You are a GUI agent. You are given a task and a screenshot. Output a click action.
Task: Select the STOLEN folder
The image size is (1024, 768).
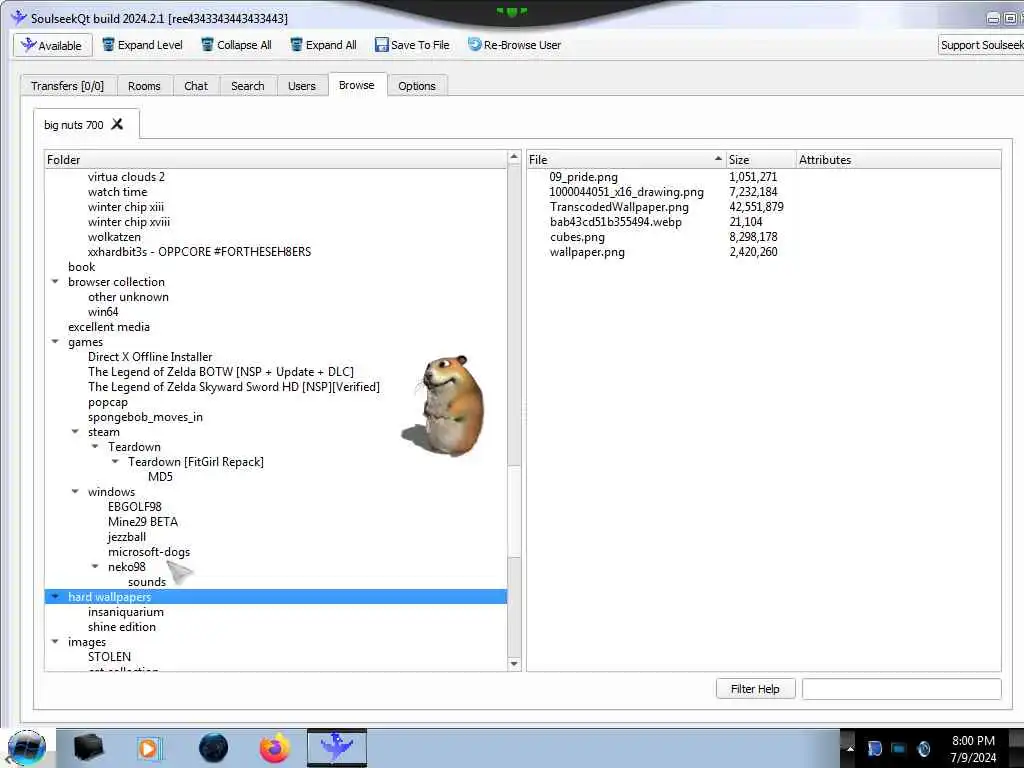109,657
